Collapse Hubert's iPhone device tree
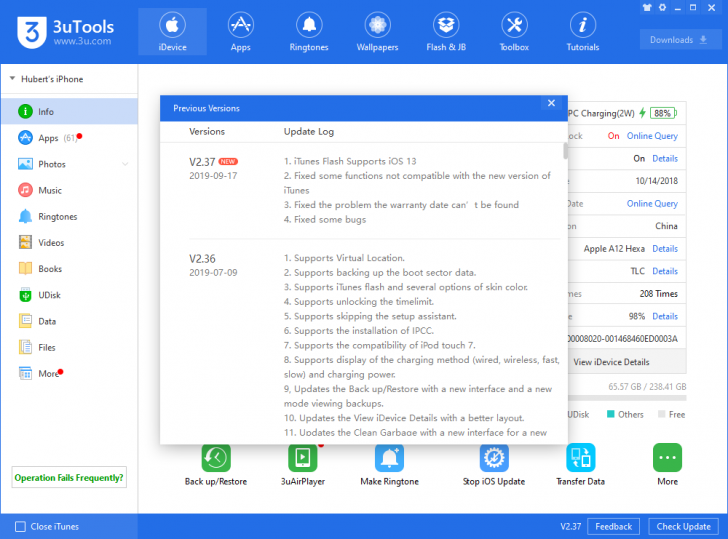This screenshot has height=539, width=728. [13, 78]
